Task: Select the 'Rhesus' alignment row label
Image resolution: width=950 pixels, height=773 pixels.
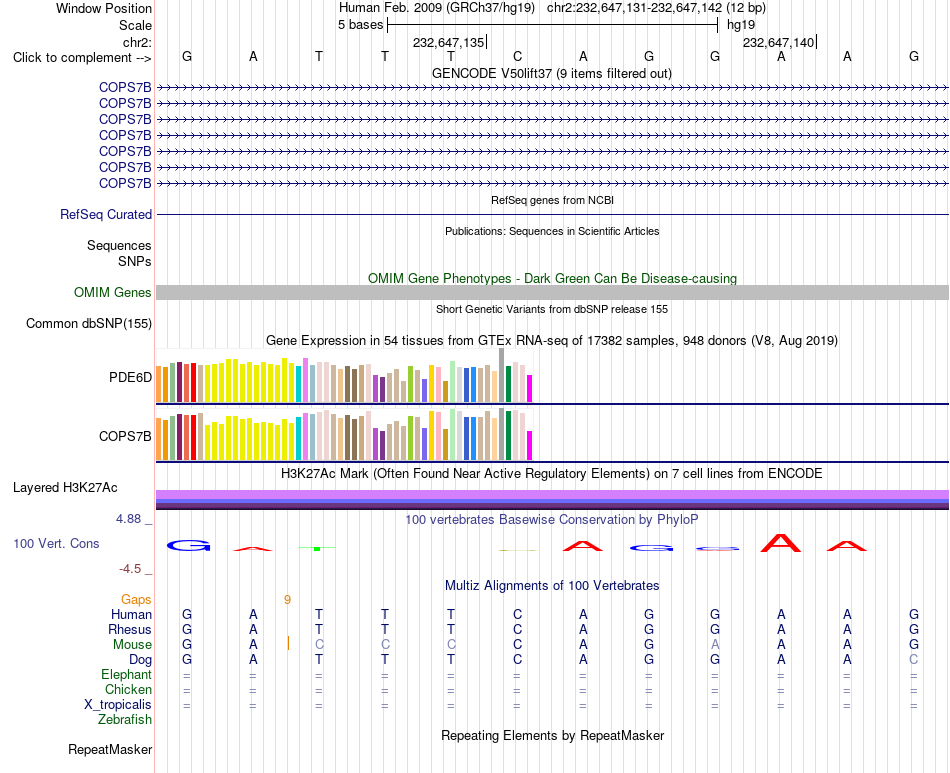Action: (x=130, y=629)
